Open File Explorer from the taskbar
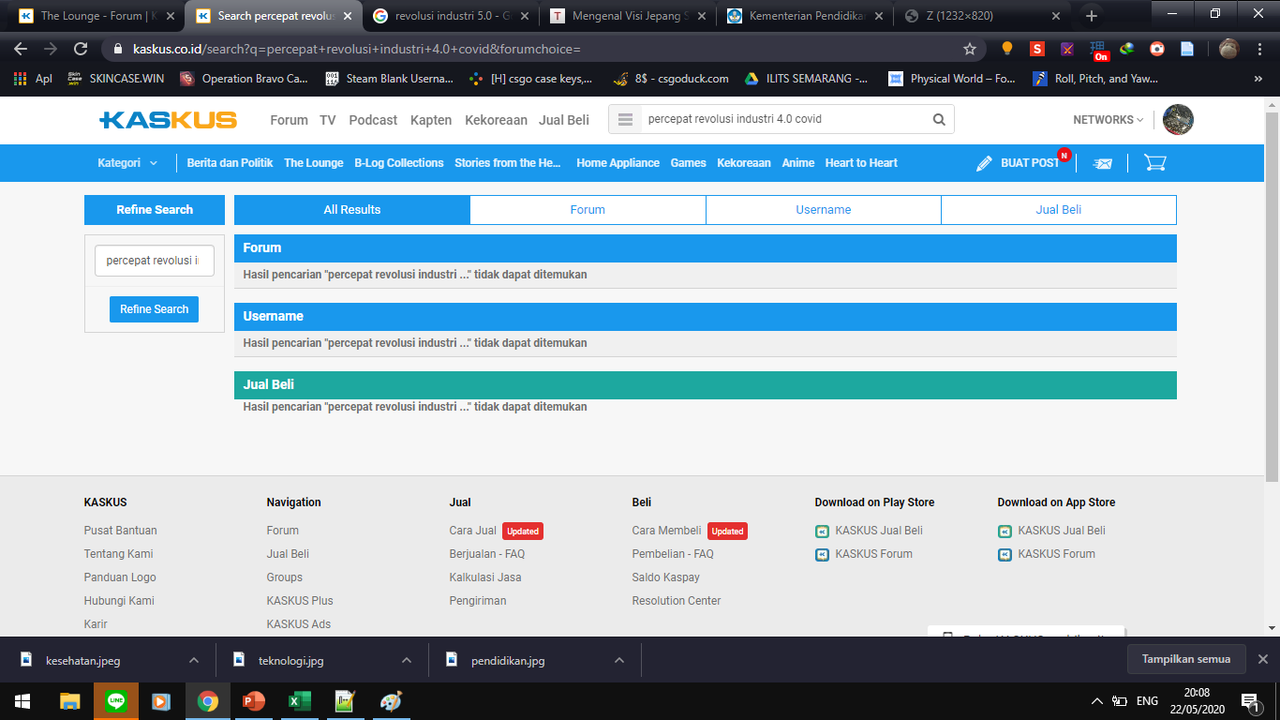 pyautogui.click(x=70, y=701)
